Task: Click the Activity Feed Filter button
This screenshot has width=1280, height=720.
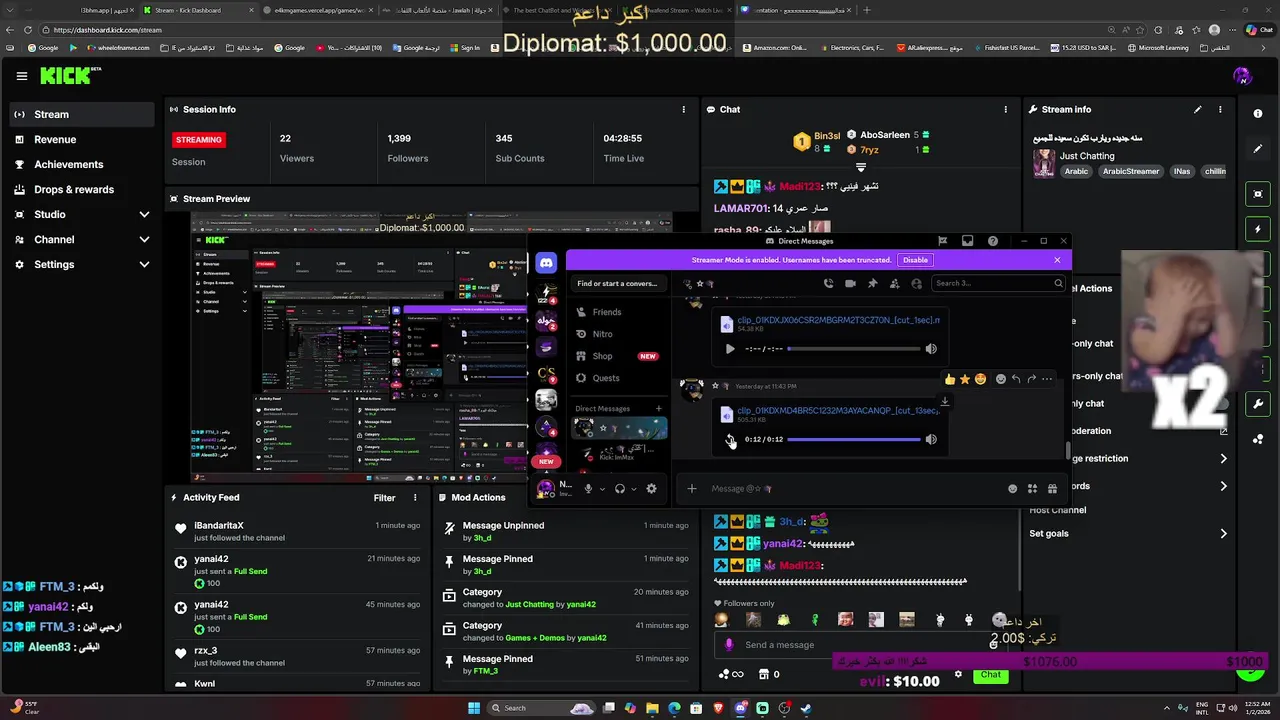Action: (x=385, y=497)
